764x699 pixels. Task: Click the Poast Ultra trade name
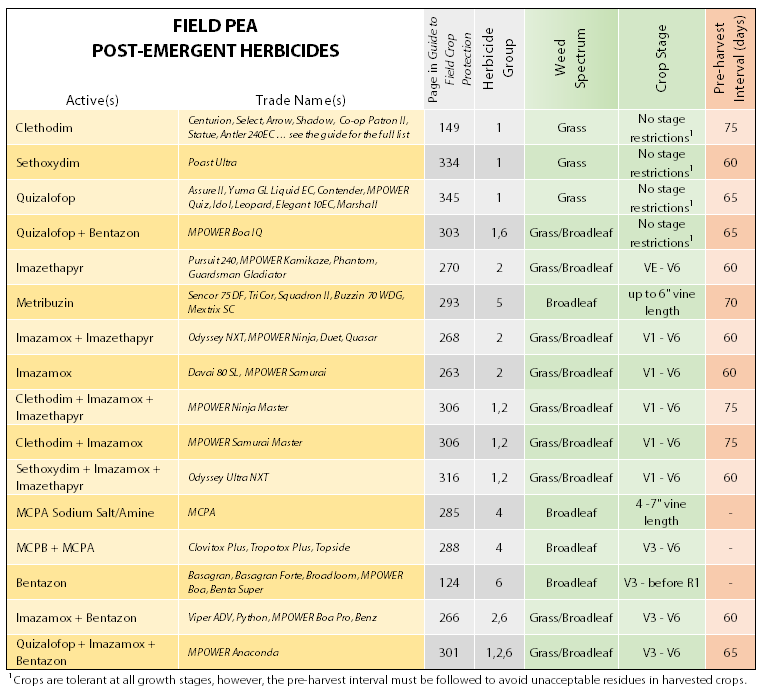click(x=217, y=163)
